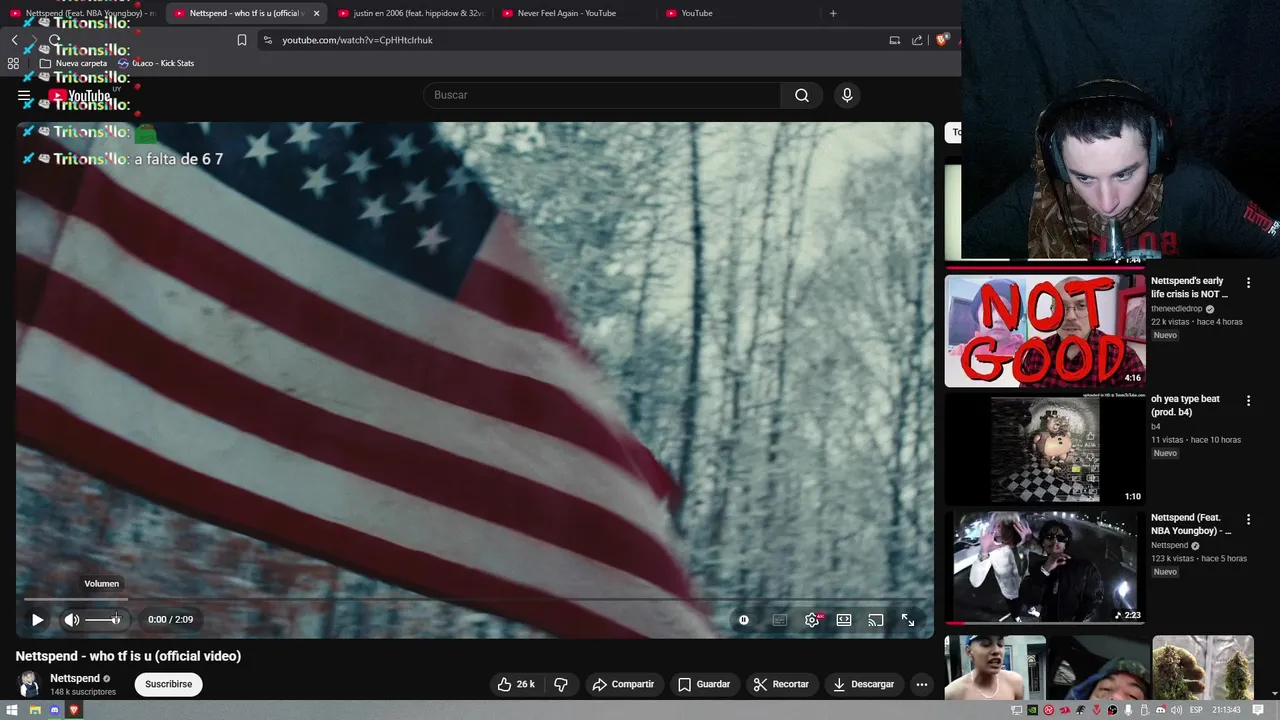Screen dimensions: 1280x720
Task: Dislike the video with the thumbs-down
Action: [561, 684]
